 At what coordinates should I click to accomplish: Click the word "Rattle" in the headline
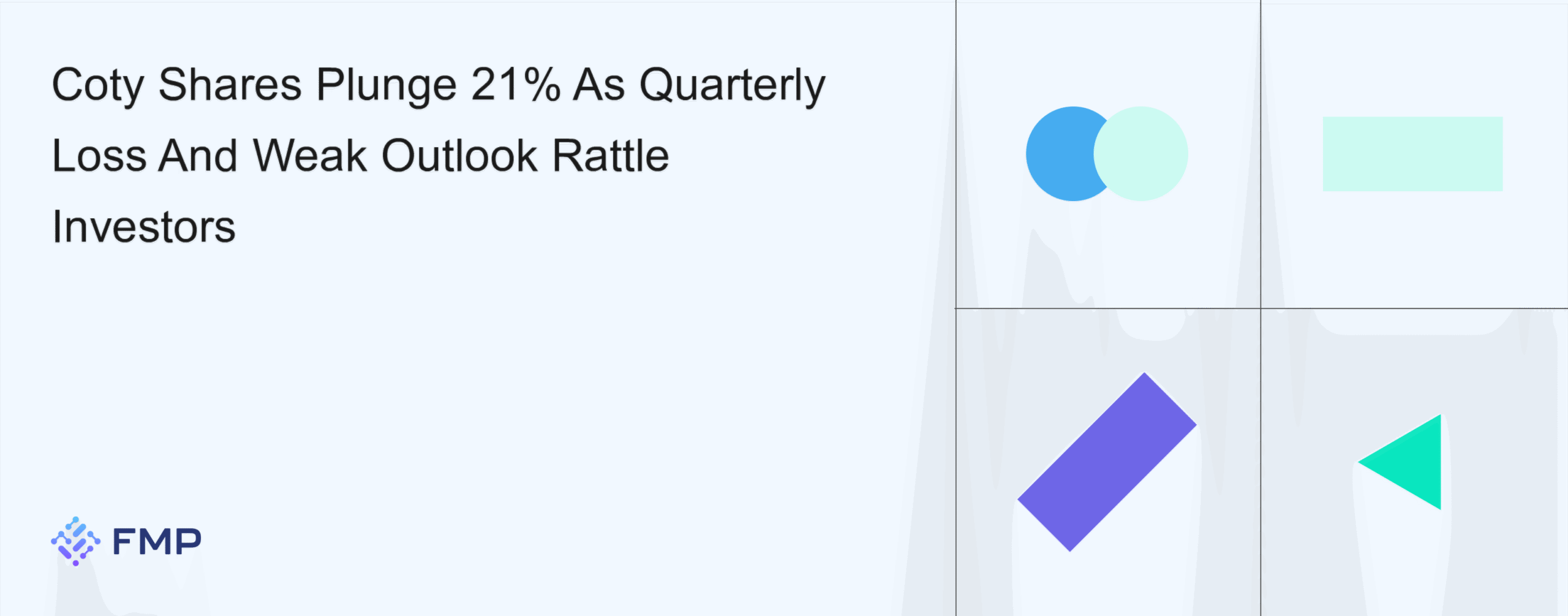tap(611, 156)
